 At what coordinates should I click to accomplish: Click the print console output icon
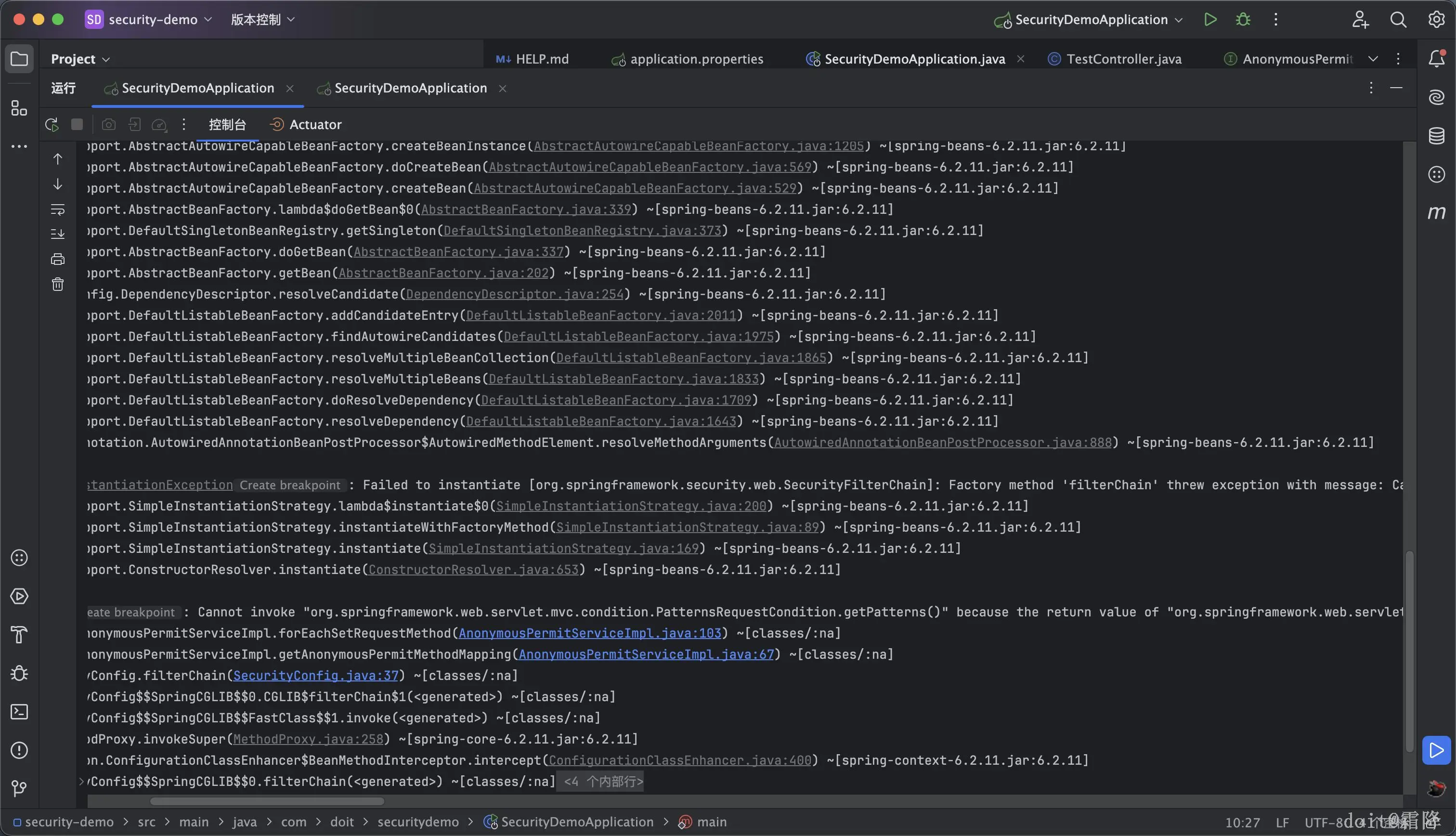[x=57, y=259]
